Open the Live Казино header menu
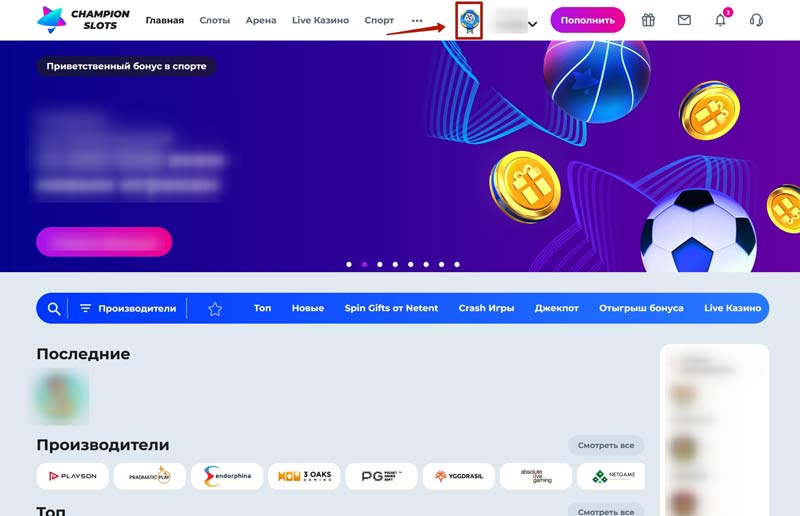 point(320,20)
